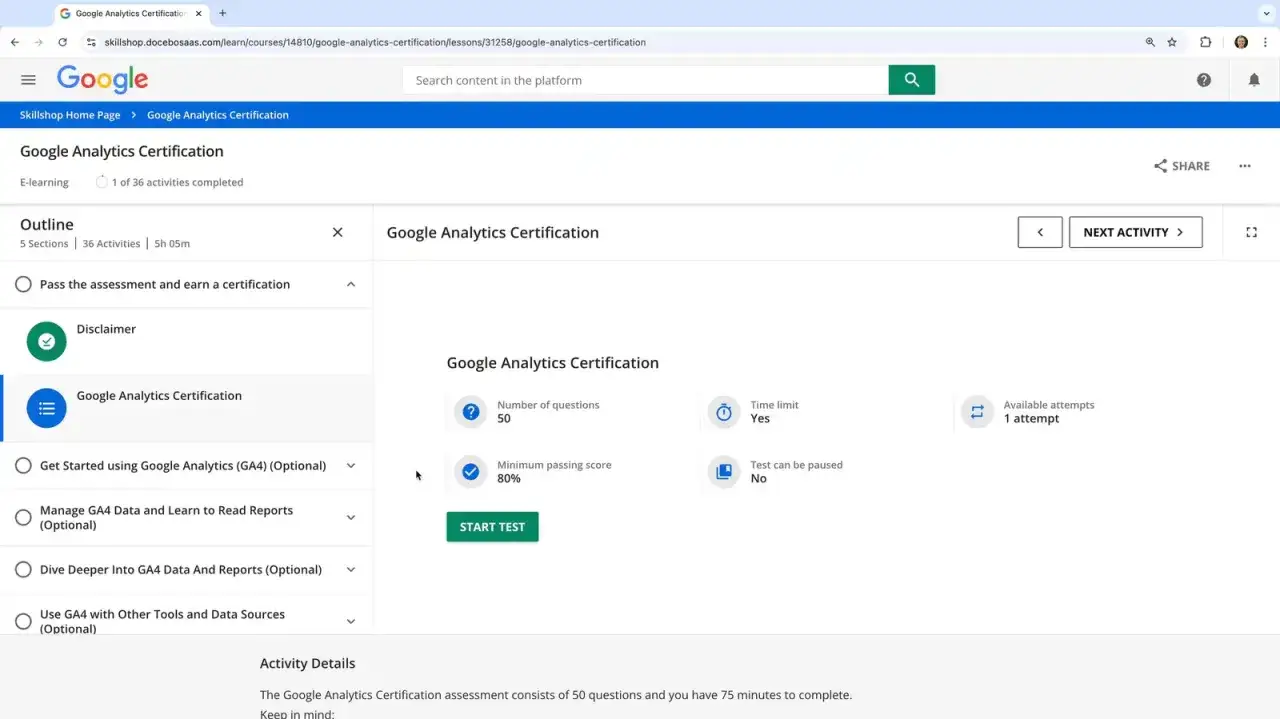The width and height of the screenshot is (1280, 719).
Task: Open browser extensions puzzle icon
Action: 1205,42
